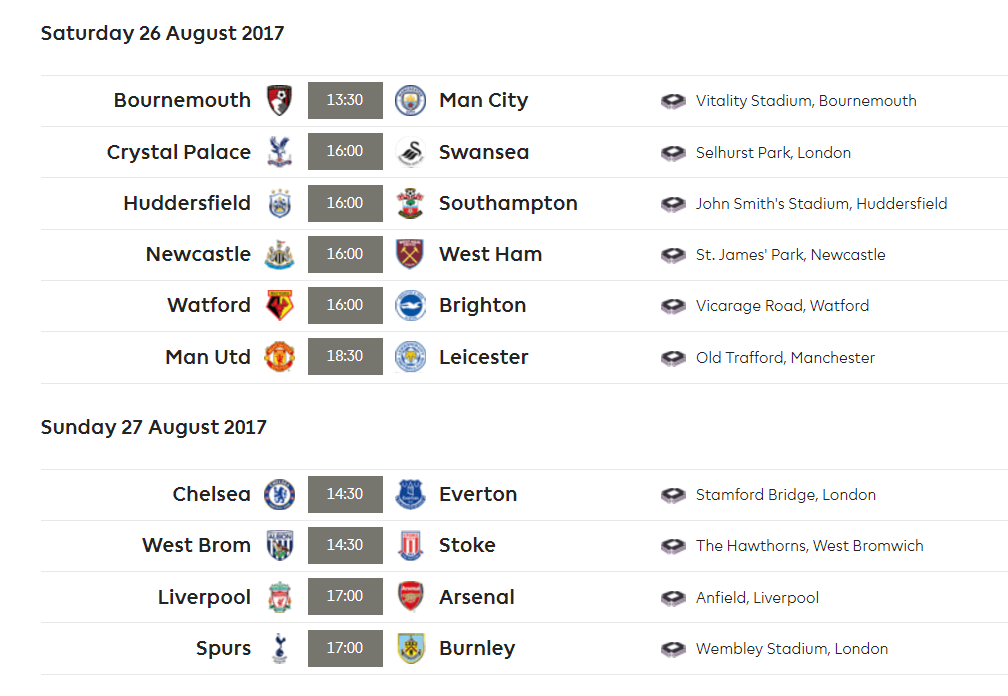The height and width of the screenshot is (696, 1008).
Task: Click Wembley Stadium, London venue text
Action: point(791,649)
